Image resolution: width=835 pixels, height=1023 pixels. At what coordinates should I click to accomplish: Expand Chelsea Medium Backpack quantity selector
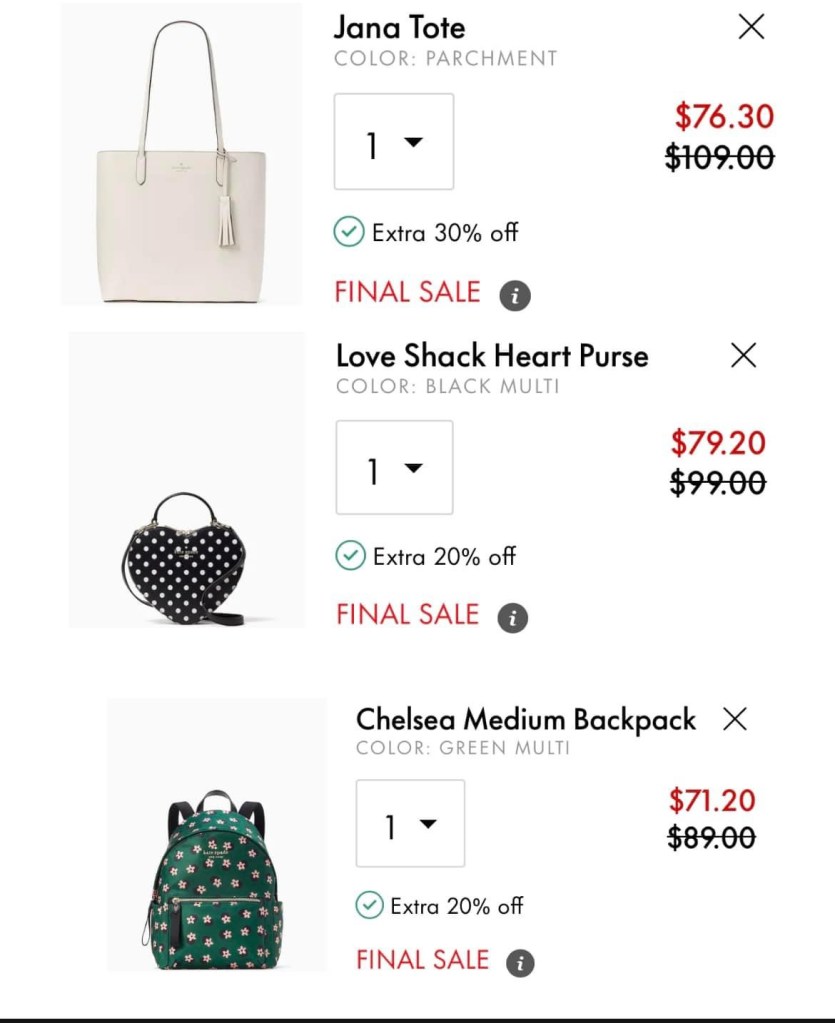tap(410, 824)
